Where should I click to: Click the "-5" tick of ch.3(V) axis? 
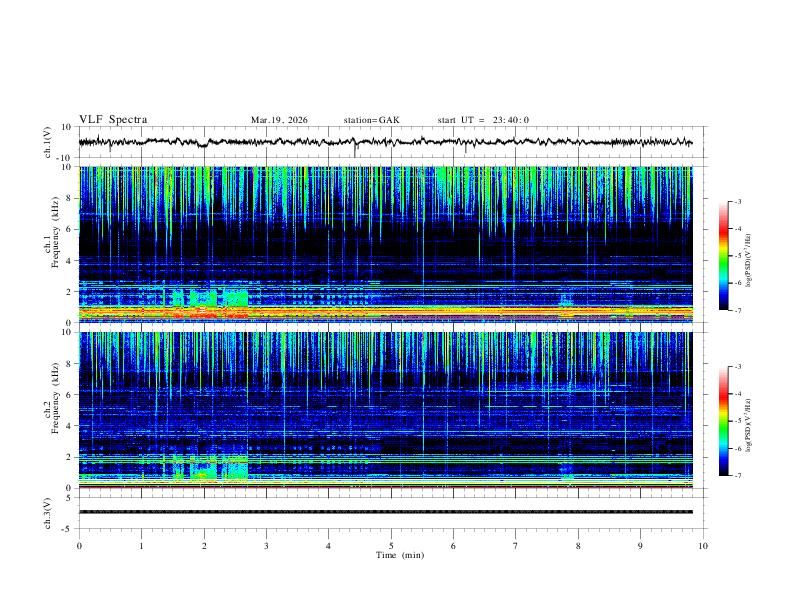click(x=68, y=529)
